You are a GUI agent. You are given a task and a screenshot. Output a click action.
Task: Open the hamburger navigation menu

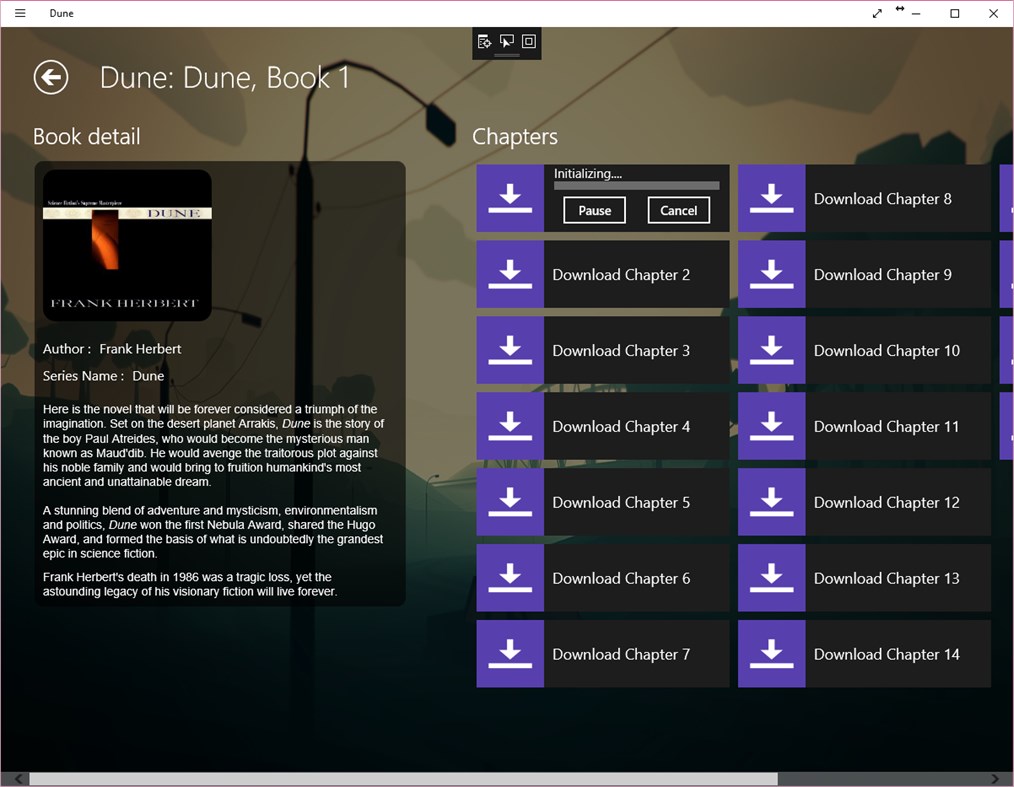click(x=19, y=13)
